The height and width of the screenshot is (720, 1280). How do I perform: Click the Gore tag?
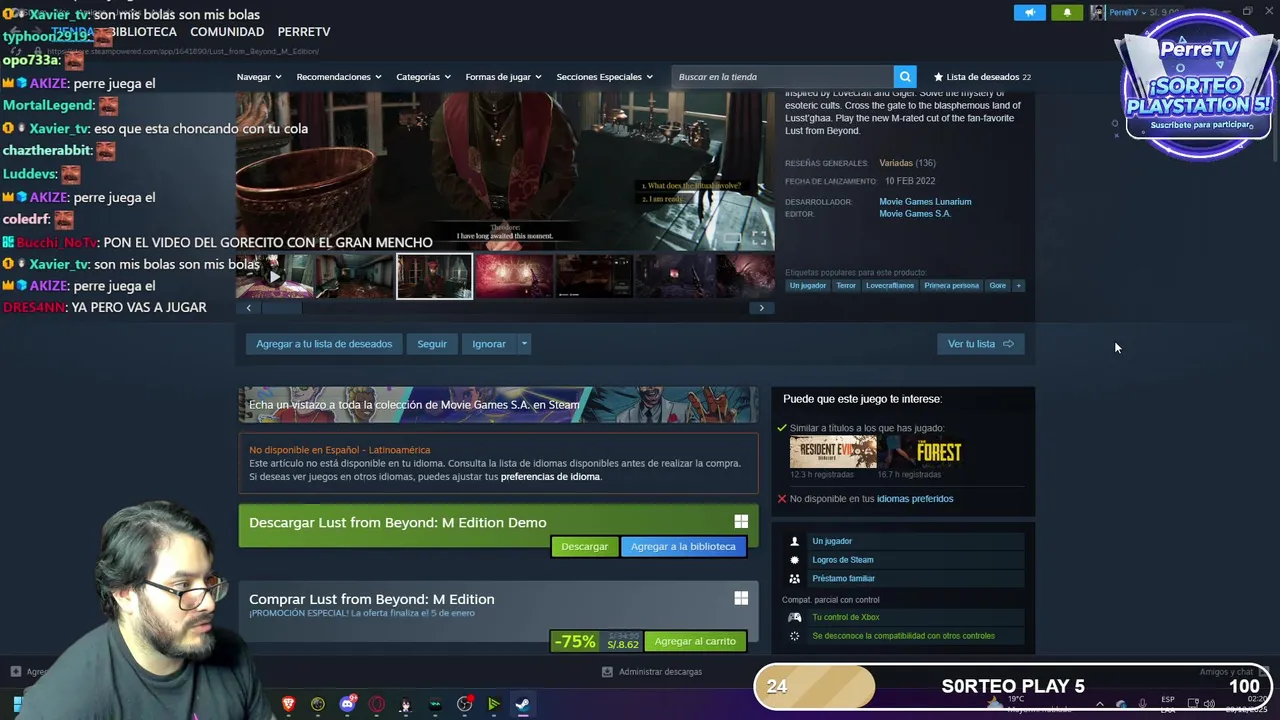click(x=998, y=286)
